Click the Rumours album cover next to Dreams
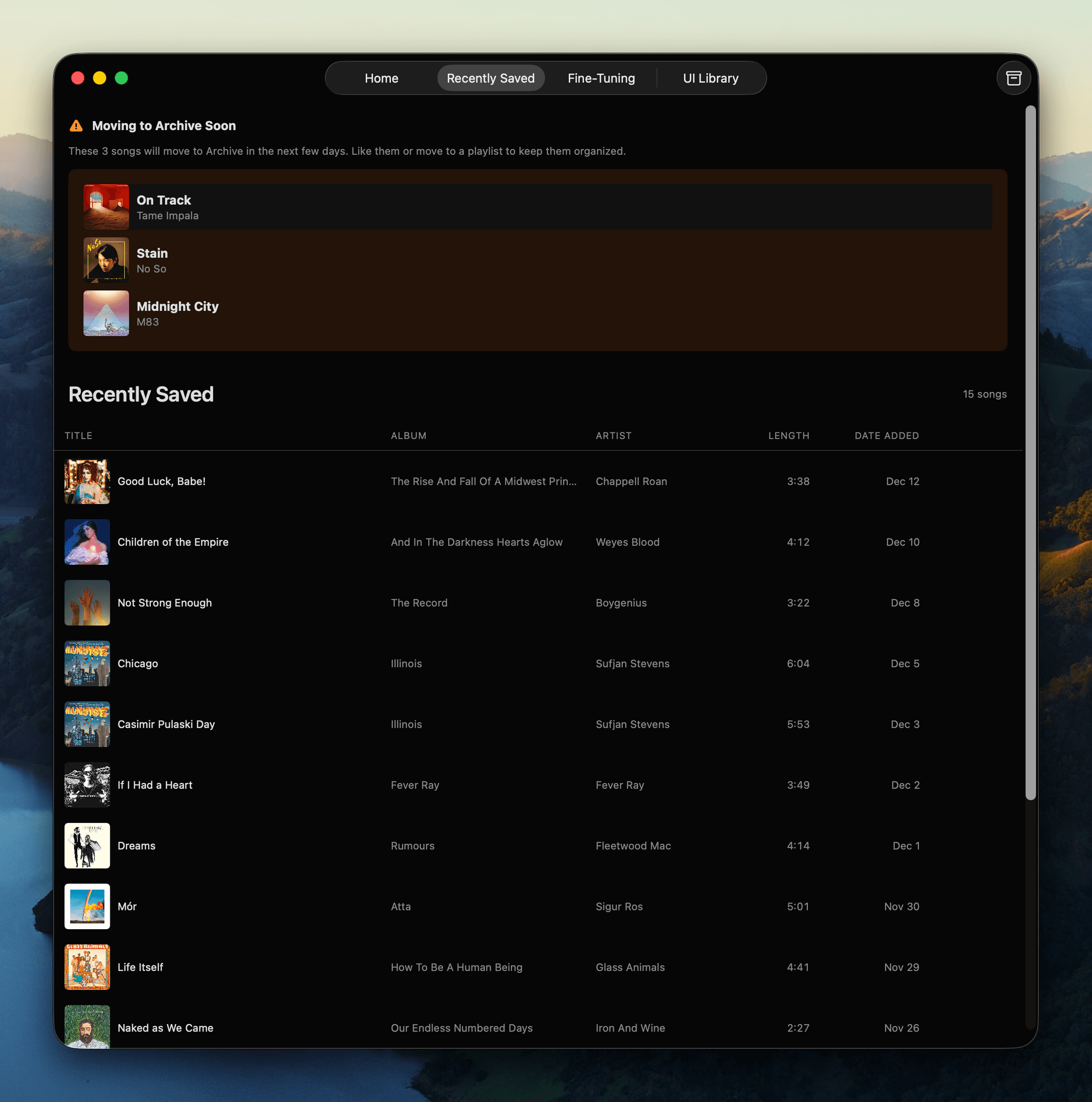Screen dimensions: 1092x1102 click(87, 845)
